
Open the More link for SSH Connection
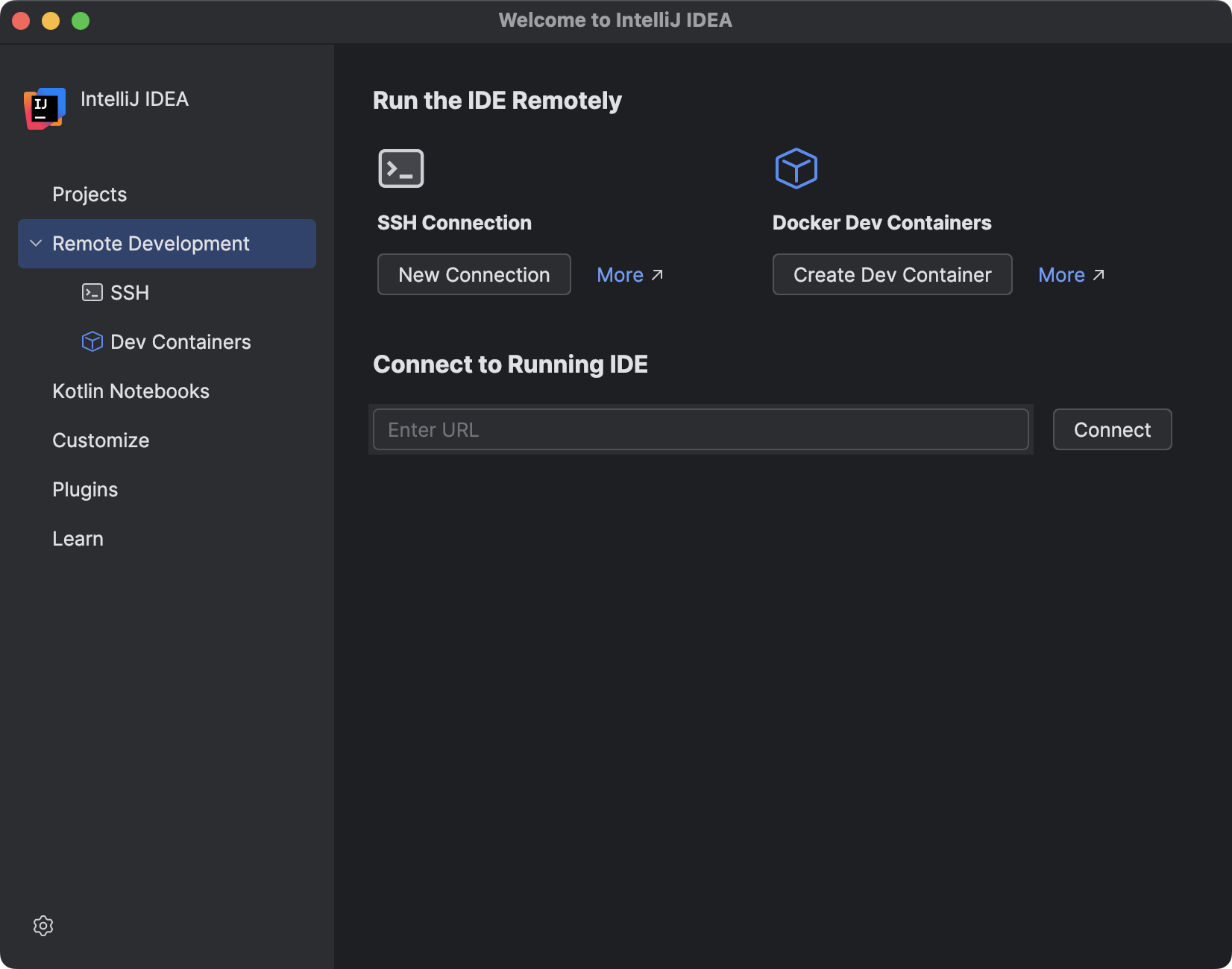click(x=630, y=275)
